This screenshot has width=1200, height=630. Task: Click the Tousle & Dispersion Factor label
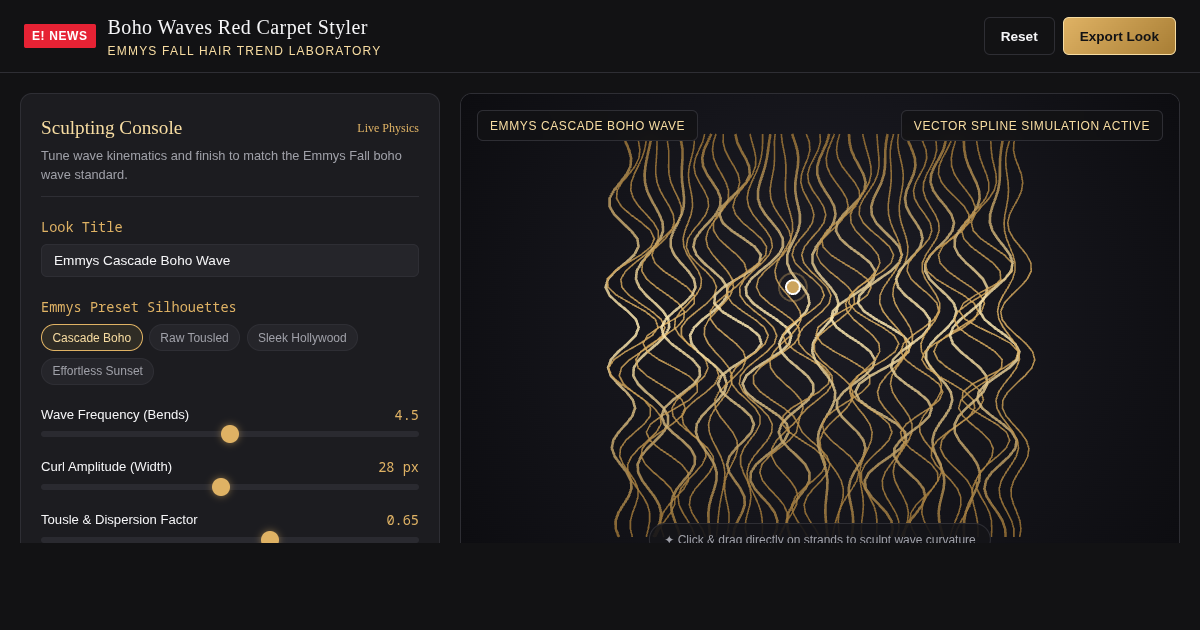(120, 520)
